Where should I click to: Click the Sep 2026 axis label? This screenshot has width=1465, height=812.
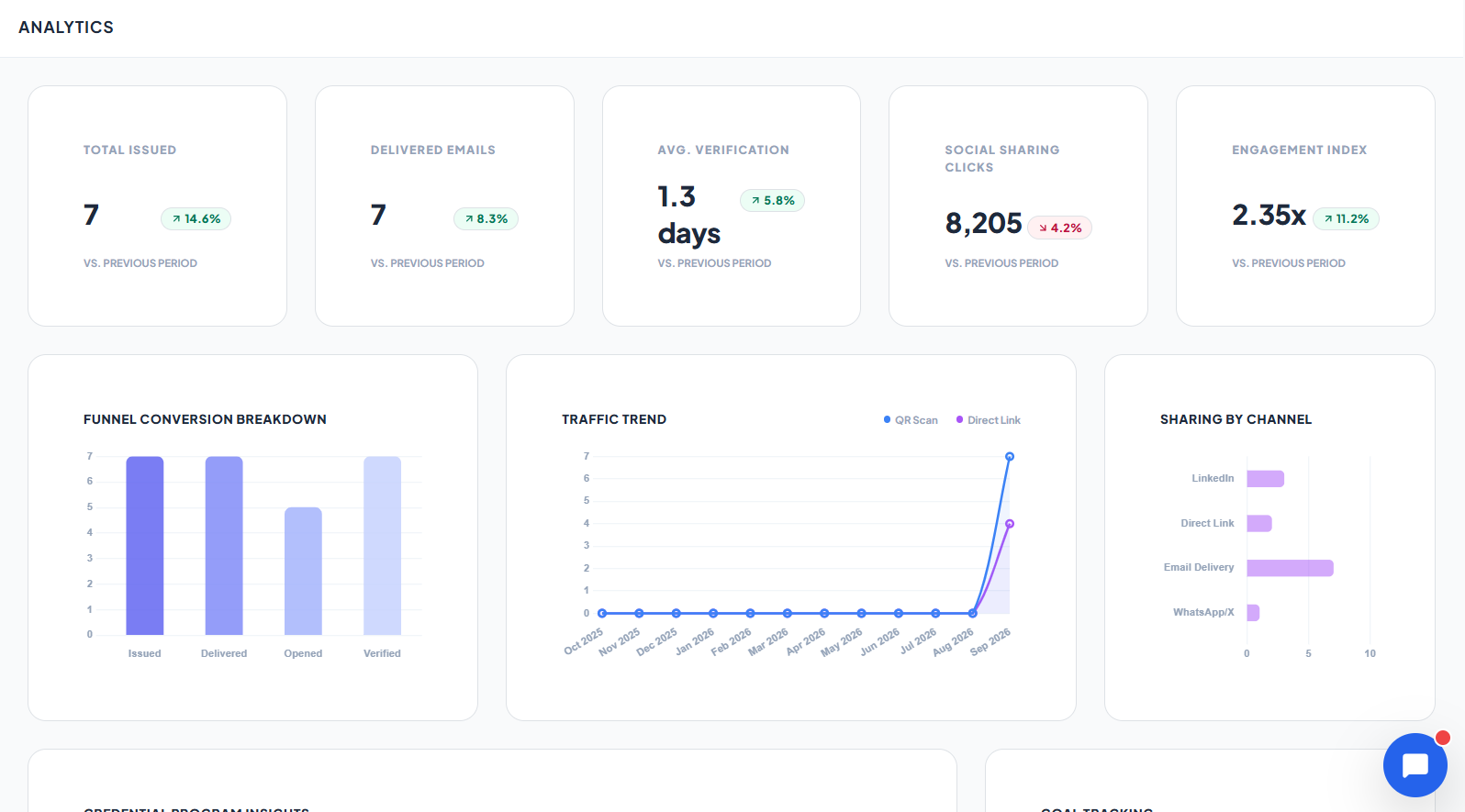click(x=990, y=641)
